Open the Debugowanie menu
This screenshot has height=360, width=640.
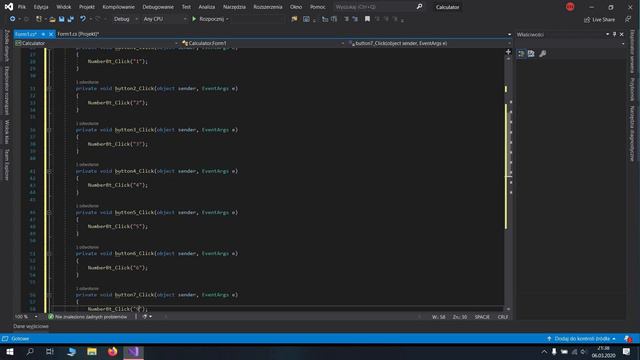(x=158, y=7)
